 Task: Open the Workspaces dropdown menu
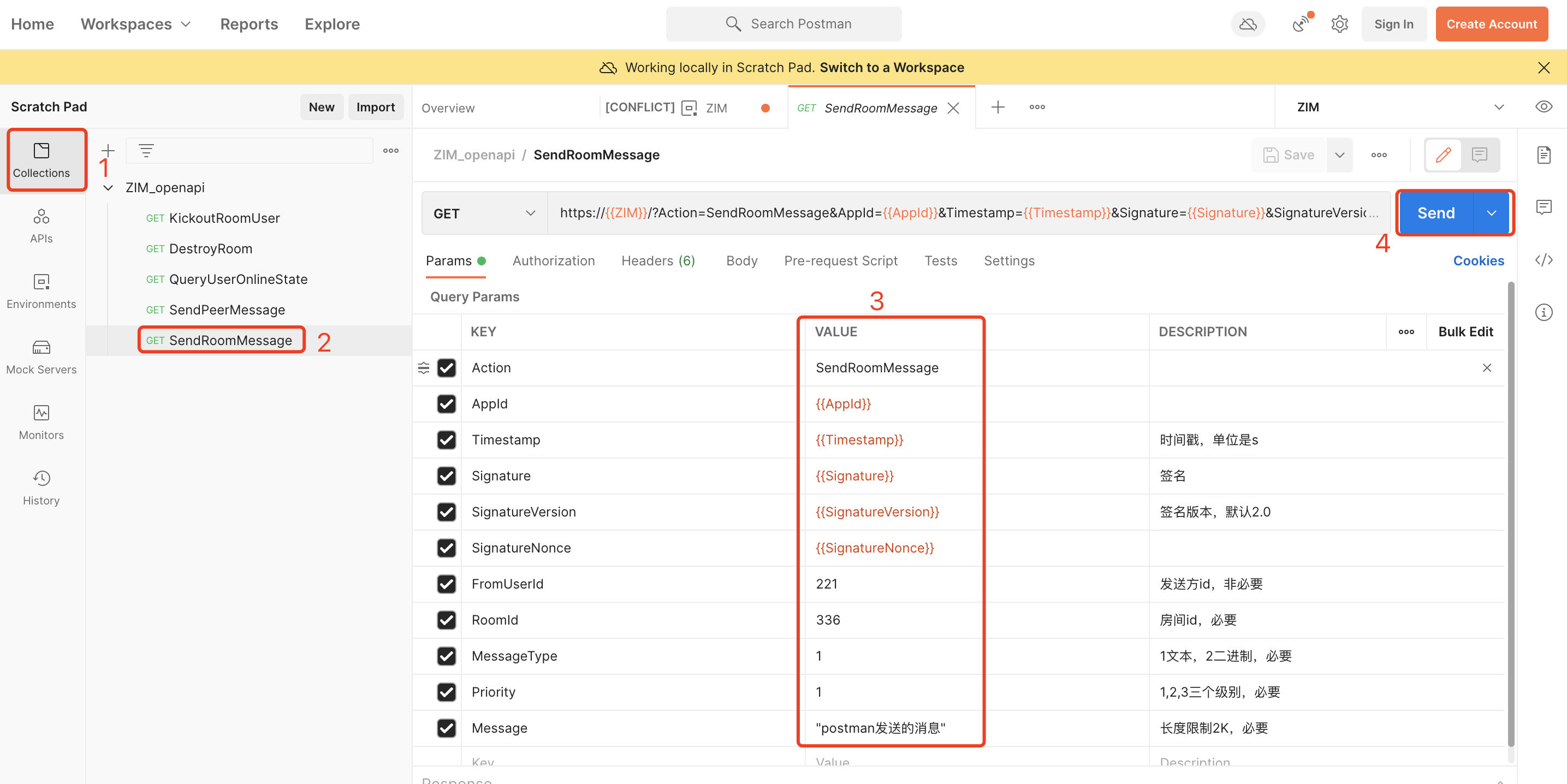[135, 25]
